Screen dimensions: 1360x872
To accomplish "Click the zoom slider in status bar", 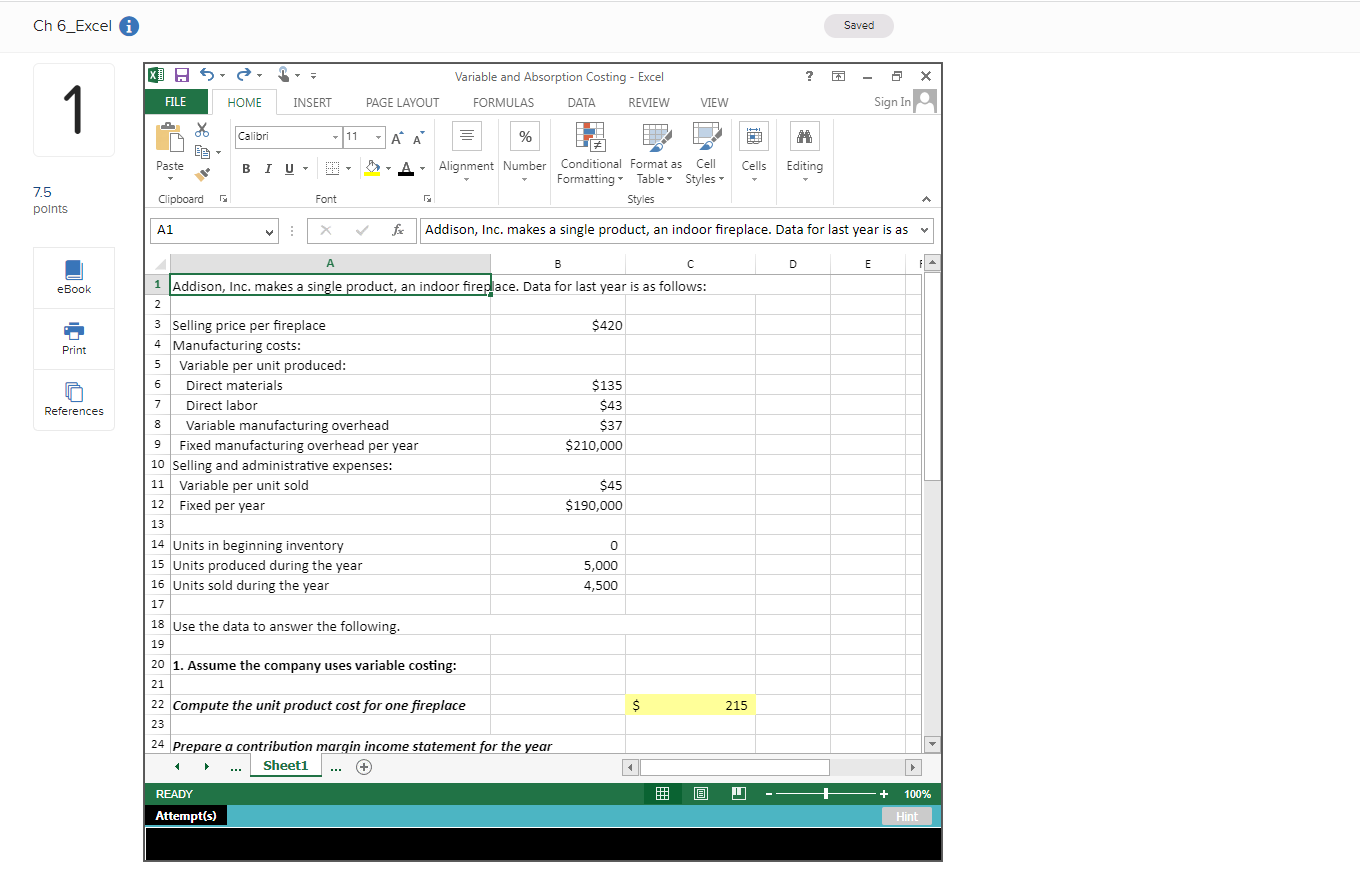I will (x=826, y=794).
